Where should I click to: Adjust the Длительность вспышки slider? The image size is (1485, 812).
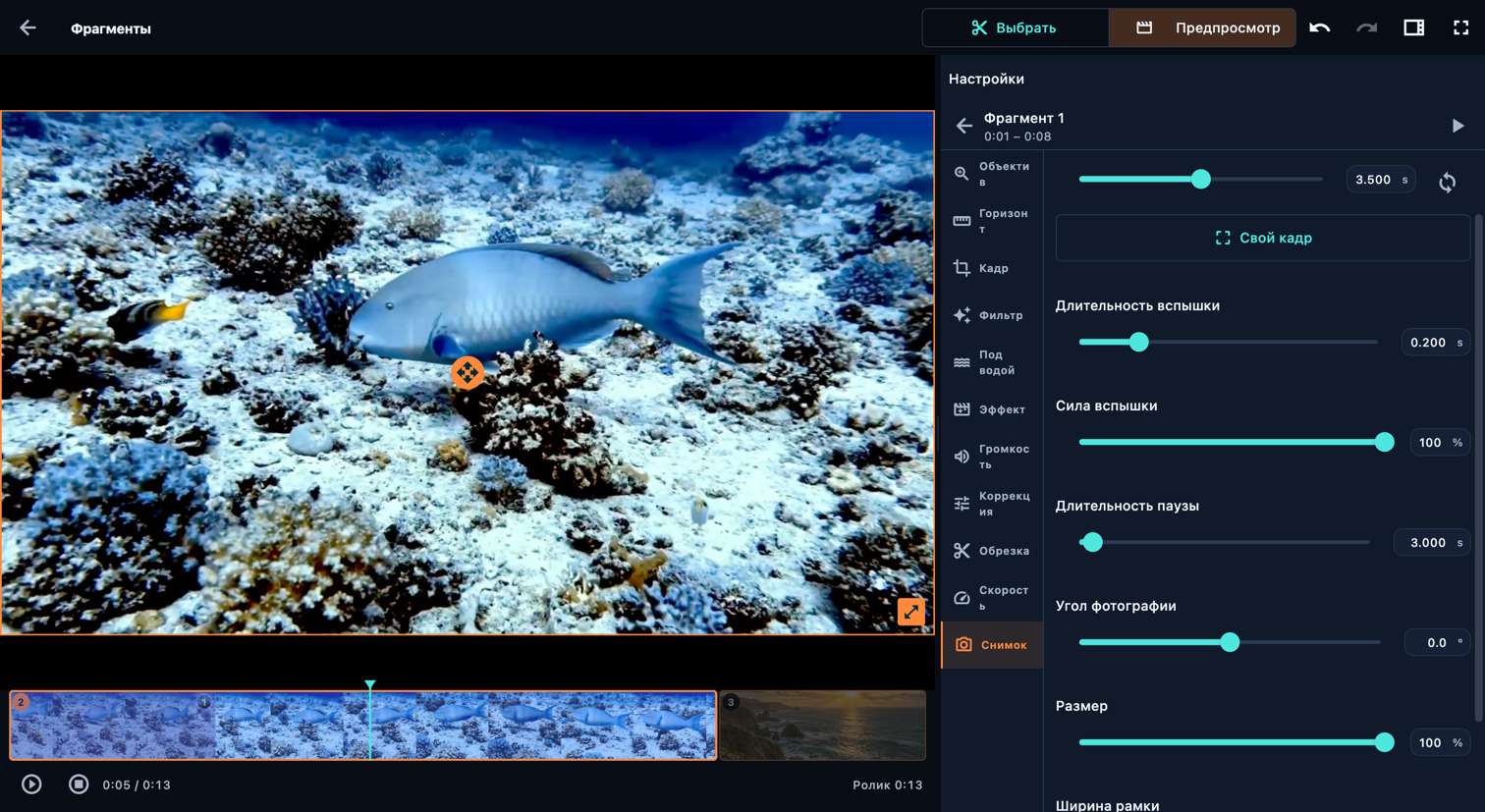click(1228, 342)
